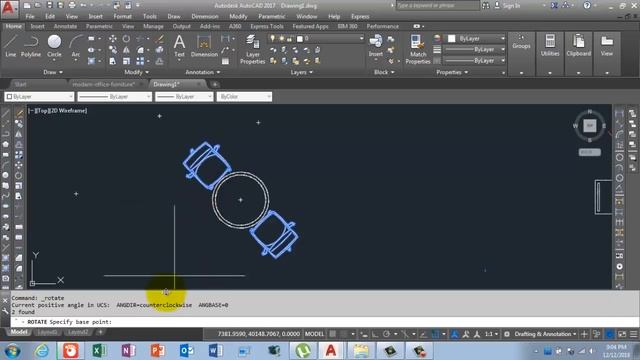Click Match Properties tool
The width and height of the screenshot is (640, 360).
pyautogui.click(x=418, y=49)
